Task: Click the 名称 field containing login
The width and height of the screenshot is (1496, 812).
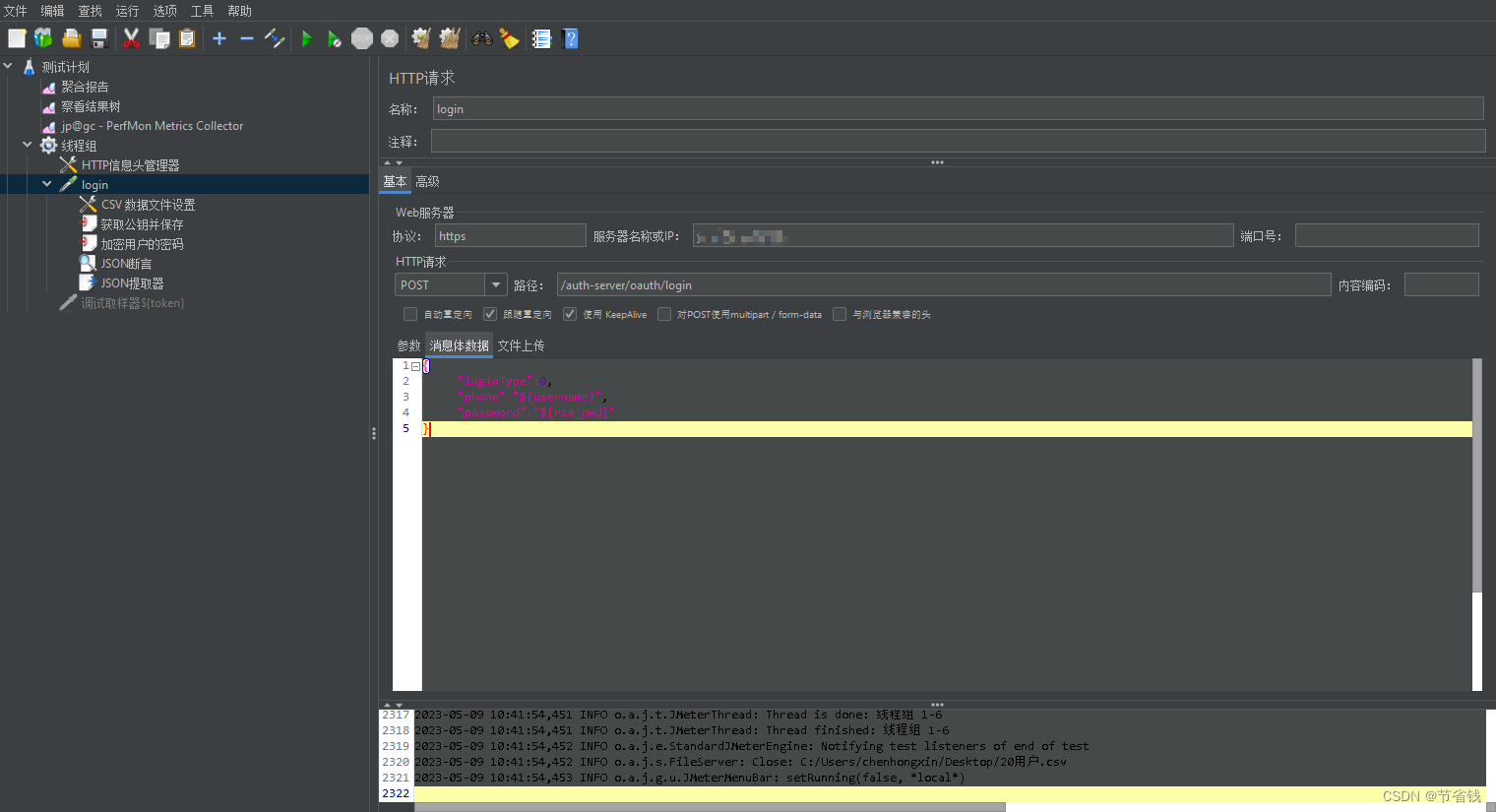Action: point(958,108)
